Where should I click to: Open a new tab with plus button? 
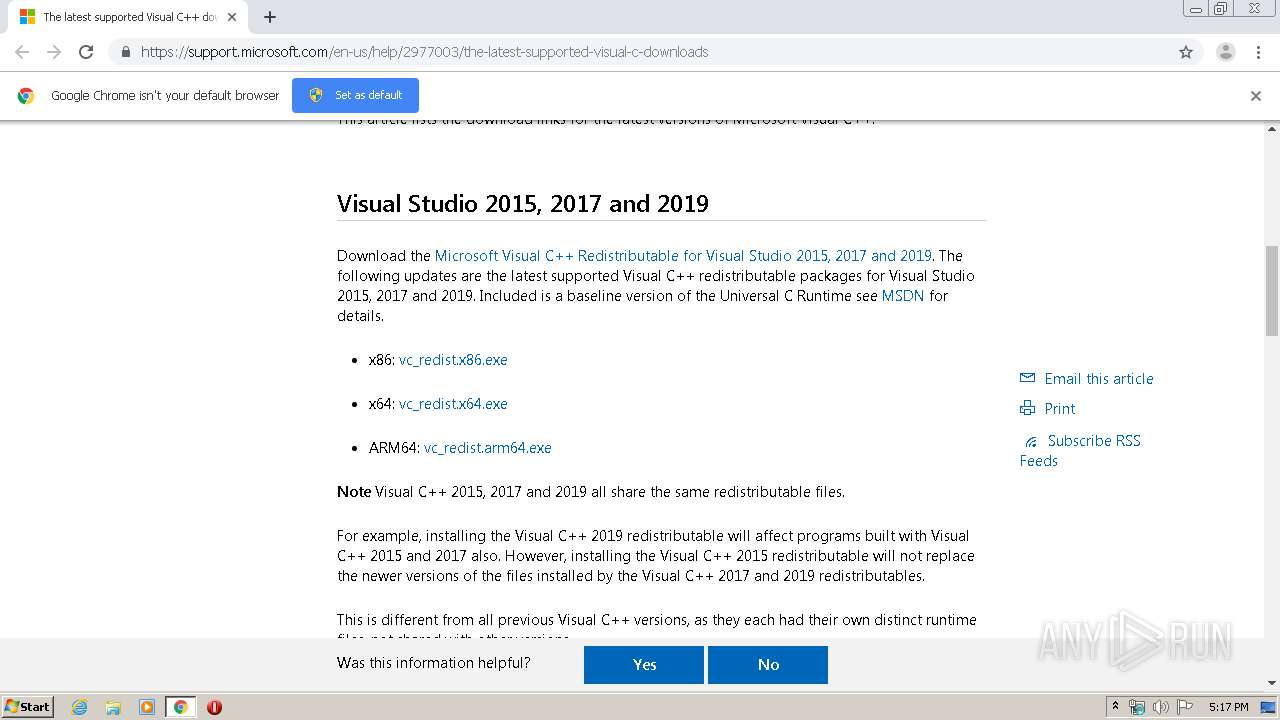[x=270, y=17]
